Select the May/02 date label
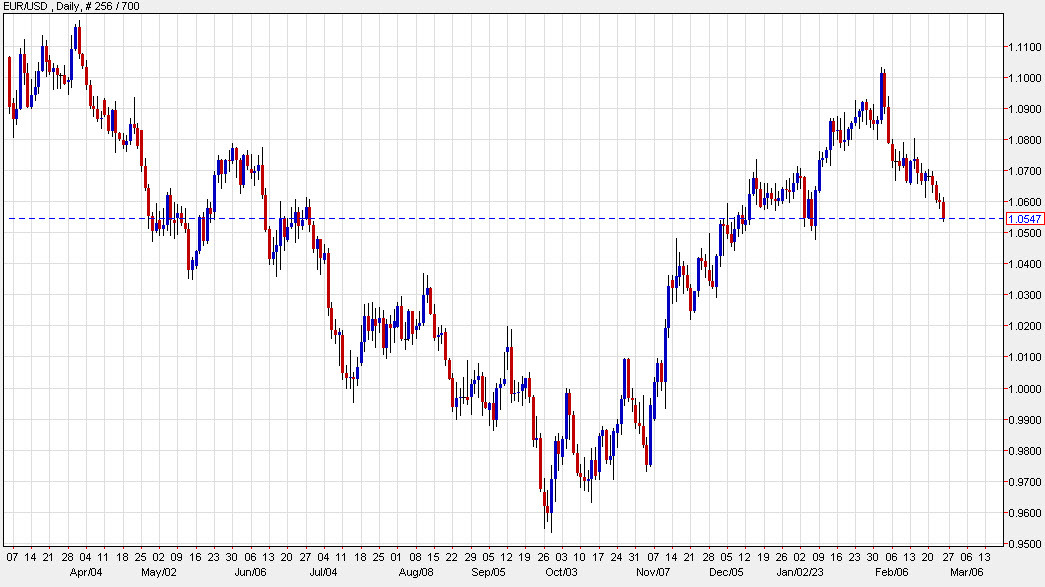This screenshot has width=1045, height=587. click(x=159, y=572)
